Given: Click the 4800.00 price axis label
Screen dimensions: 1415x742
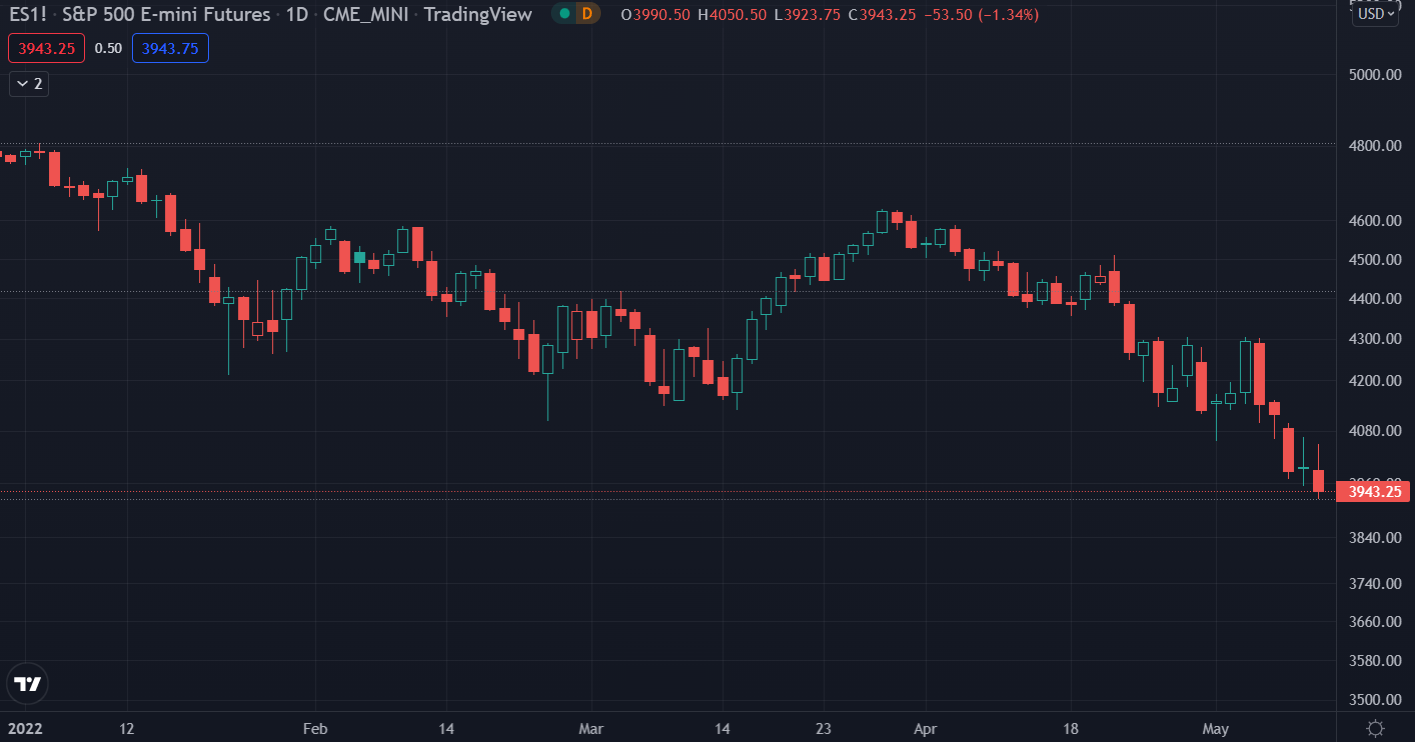Looking at the screenshot, I should pos(1374,146).
